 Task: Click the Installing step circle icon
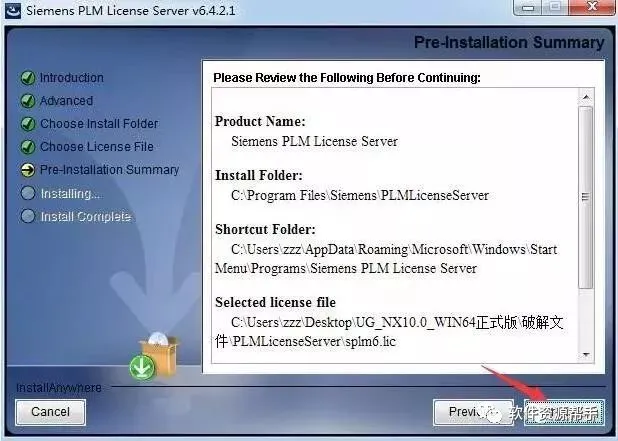pyautogui.click(x=28, y=193)
